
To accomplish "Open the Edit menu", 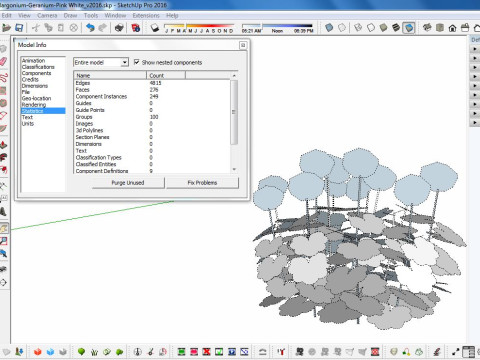I will coord(6,15).
